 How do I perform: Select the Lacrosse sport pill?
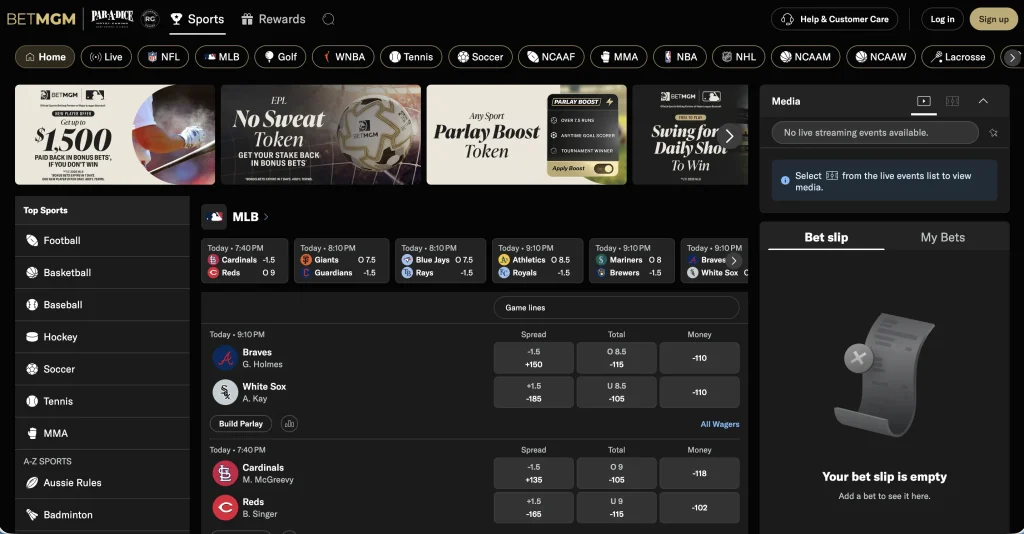point(957,57)
